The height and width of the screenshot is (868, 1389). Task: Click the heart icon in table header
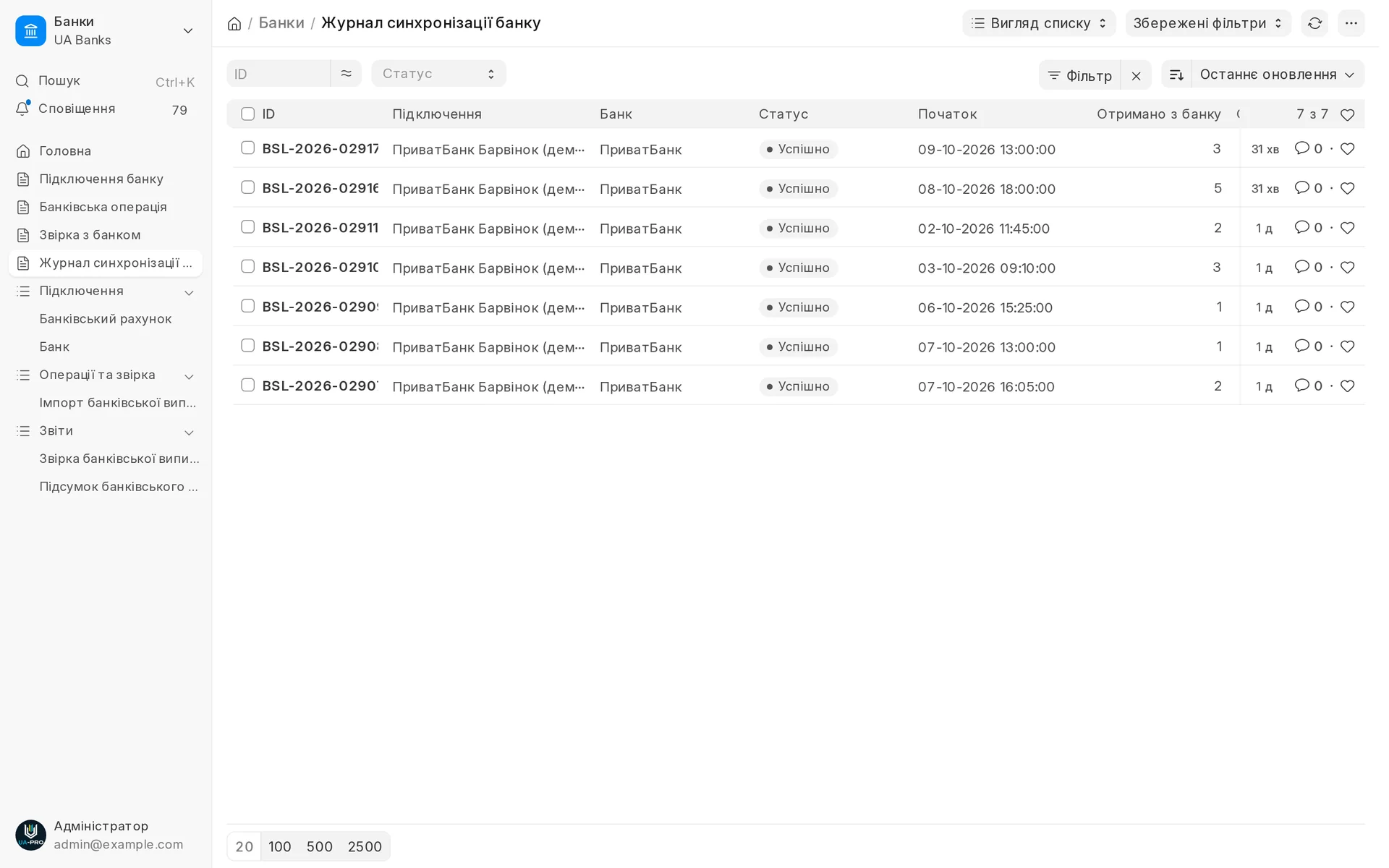click(x=1347, y=115)
